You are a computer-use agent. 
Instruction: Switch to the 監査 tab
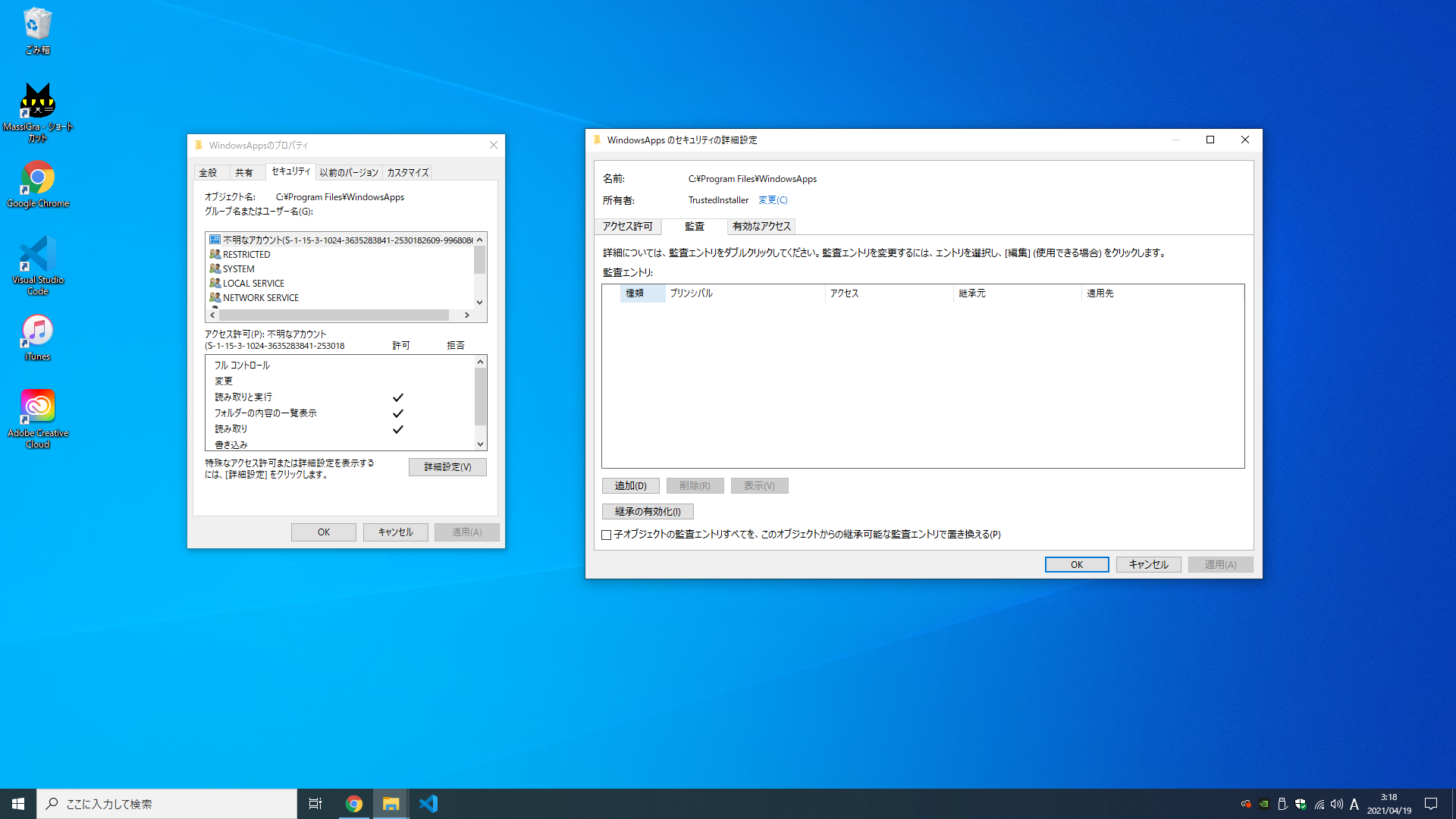(x=695, y=226)
